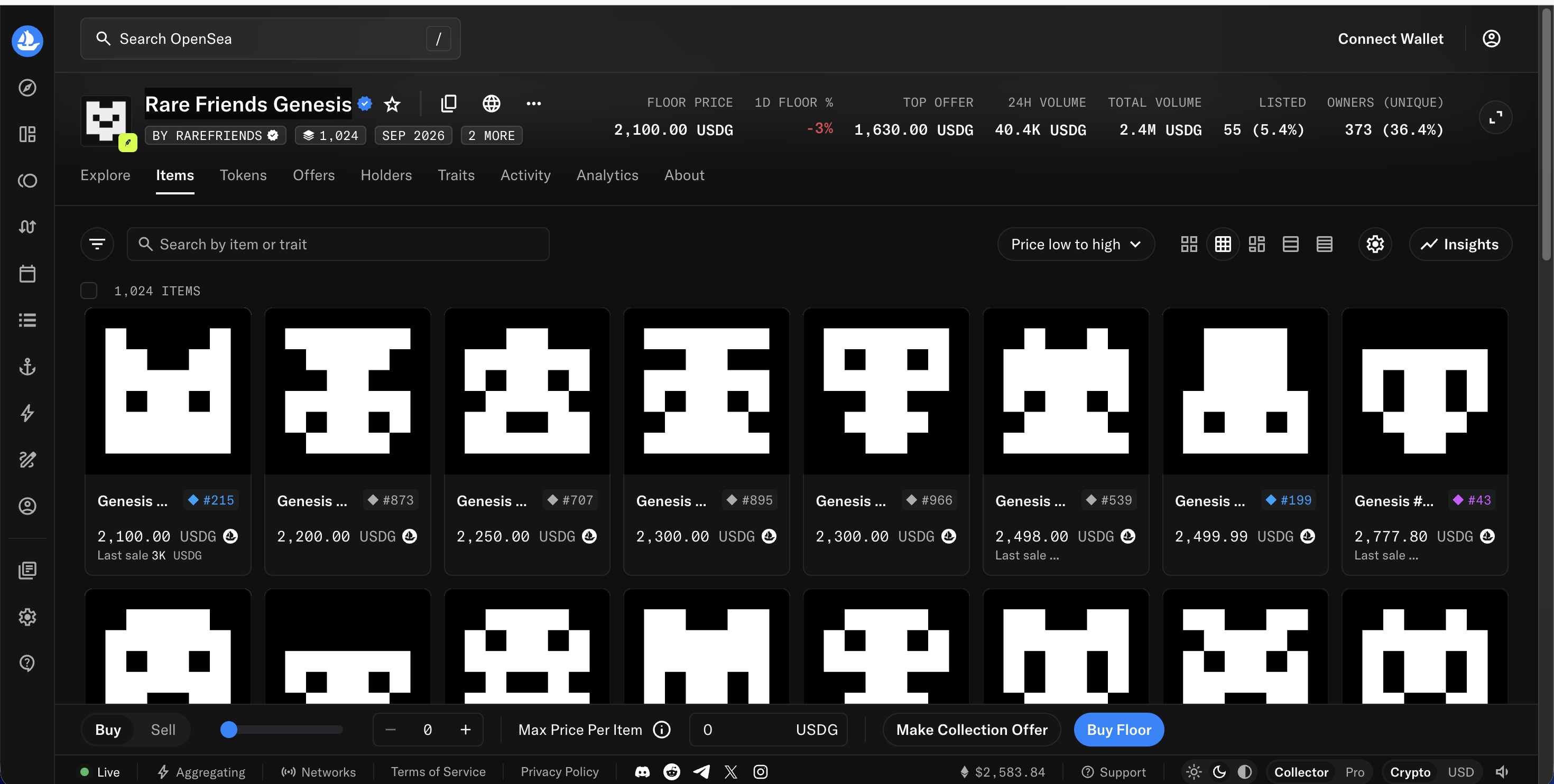Open the Discord link icon
The width and height of the screenshot is (1554, 784).
click(x=642, y=772)
